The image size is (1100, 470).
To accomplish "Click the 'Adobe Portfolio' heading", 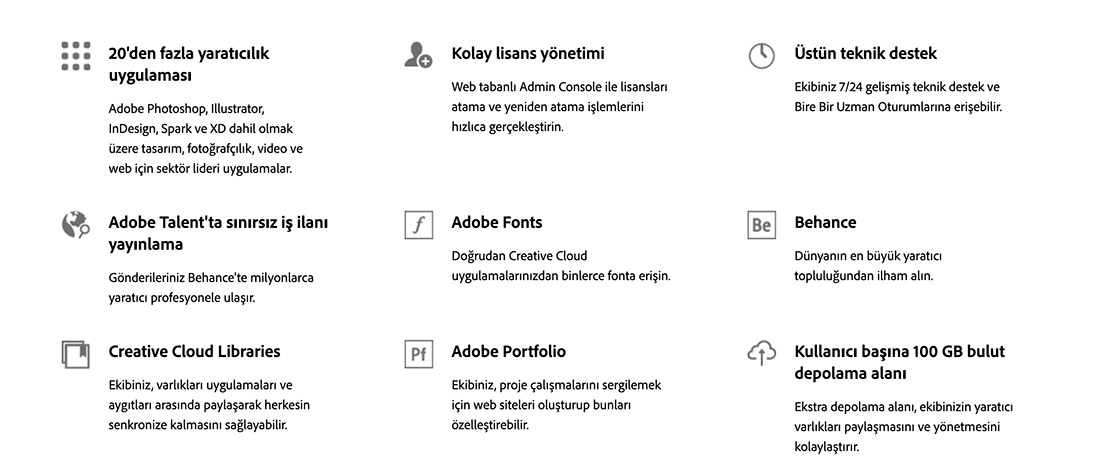I will (509, 351).
